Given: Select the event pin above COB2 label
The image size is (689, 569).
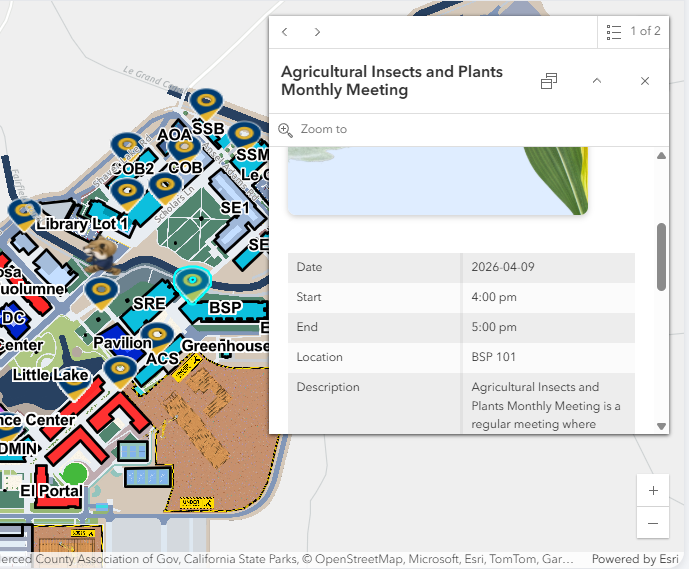Looking at the screenshot, I should click(127, 149).
